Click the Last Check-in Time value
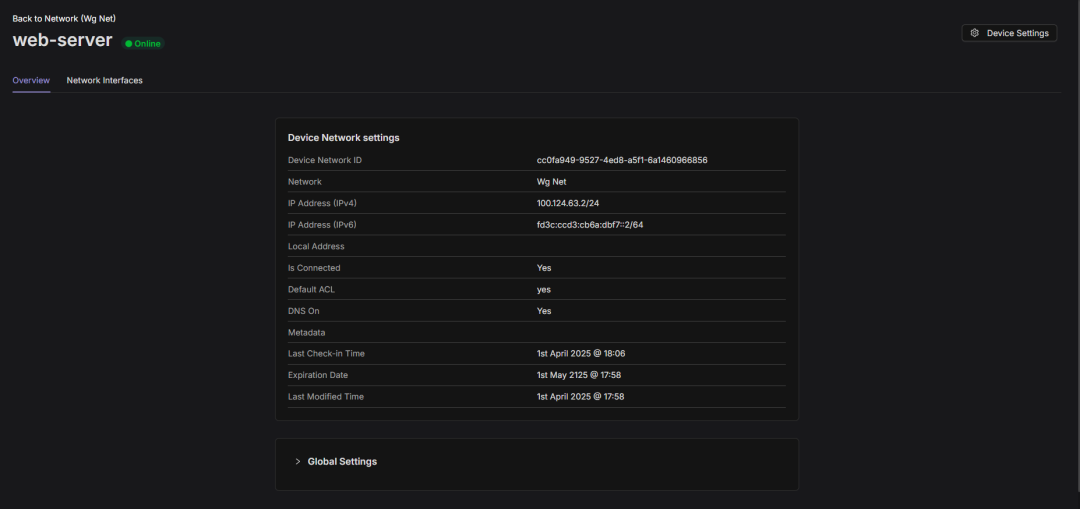Viewport: 1080px width, 509px height. [x=581, y=353]
